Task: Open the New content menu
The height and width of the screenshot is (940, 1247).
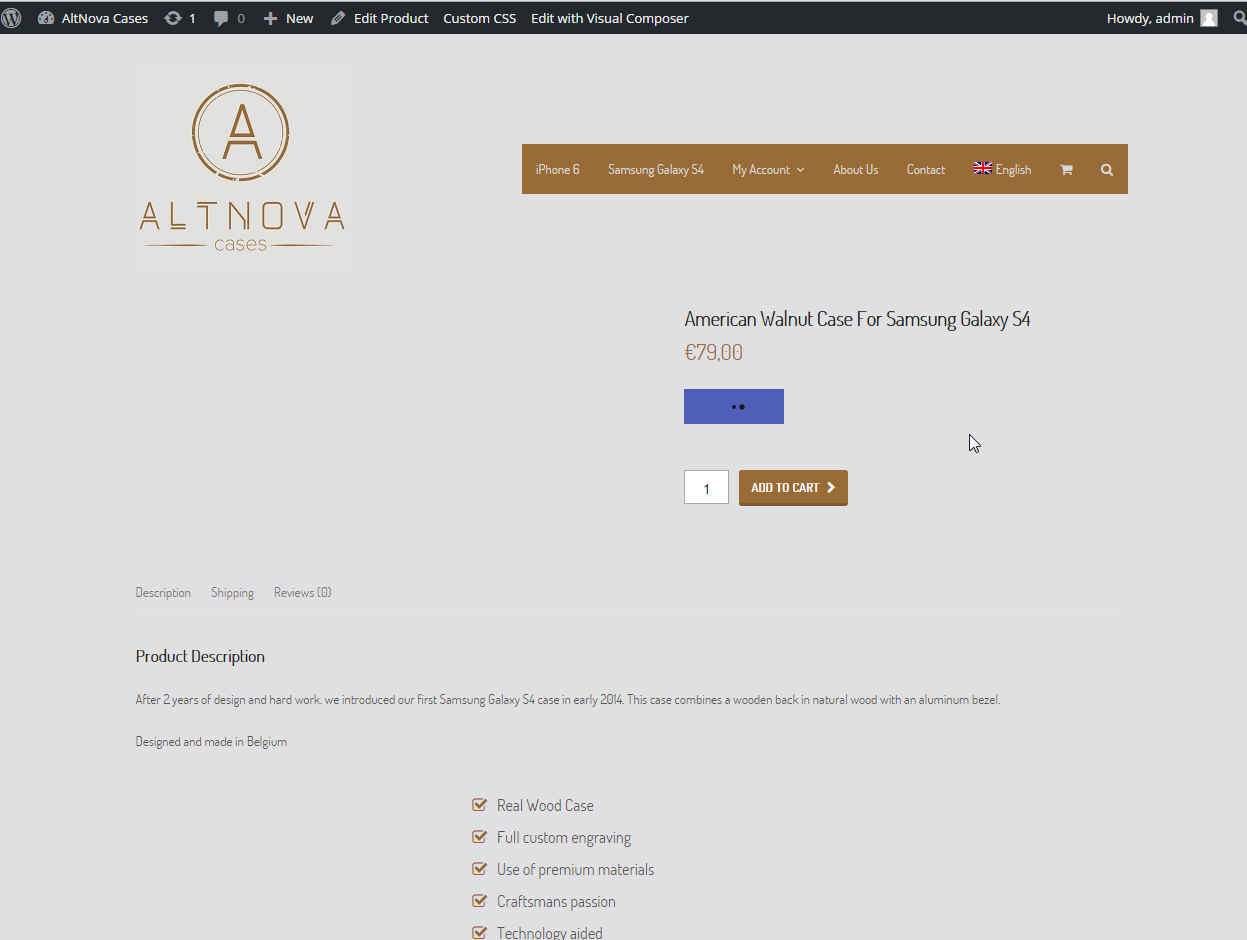Action: [288, 18]
